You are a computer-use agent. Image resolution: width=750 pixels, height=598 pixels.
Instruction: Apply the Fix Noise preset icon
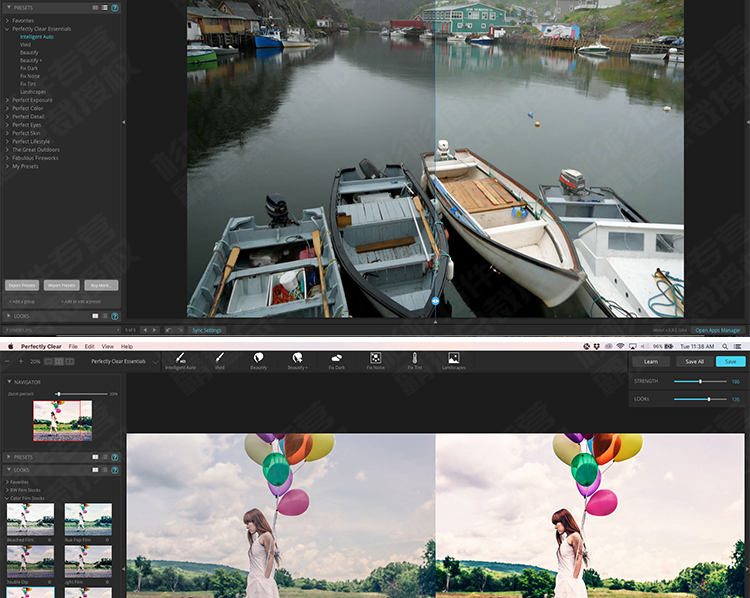pyautogui.click(x=375, y=358)
